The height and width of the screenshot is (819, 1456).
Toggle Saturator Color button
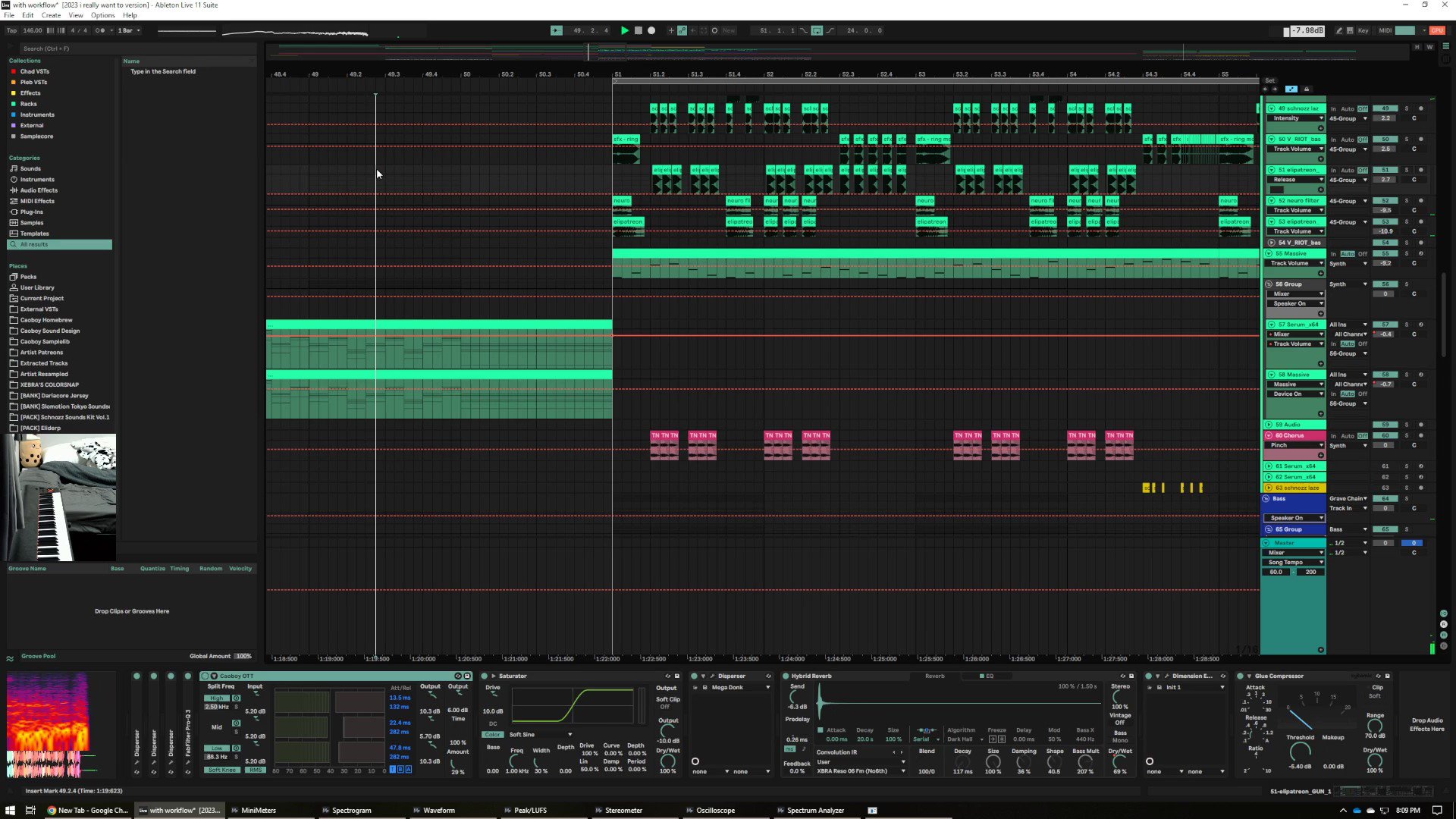point(492,734)
